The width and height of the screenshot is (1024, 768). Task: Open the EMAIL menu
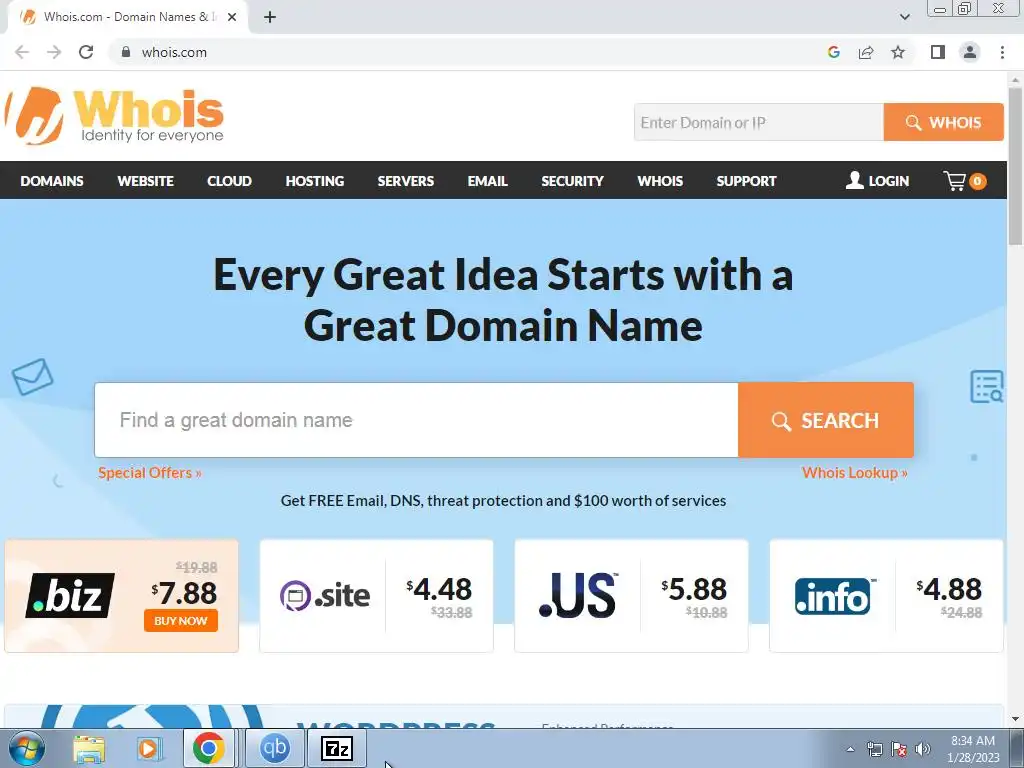487,181
